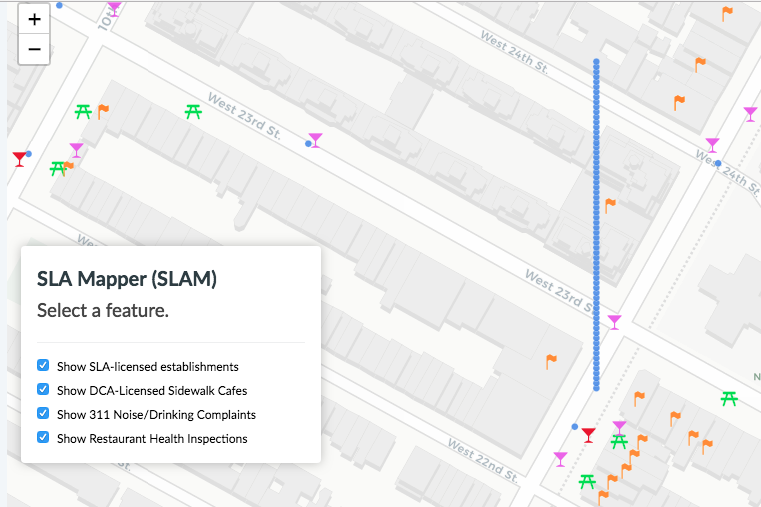Screen dimensions: 761x507
Task: Uncheck Show SLA-licensed establishments checkbox
Action: [43, 366]
